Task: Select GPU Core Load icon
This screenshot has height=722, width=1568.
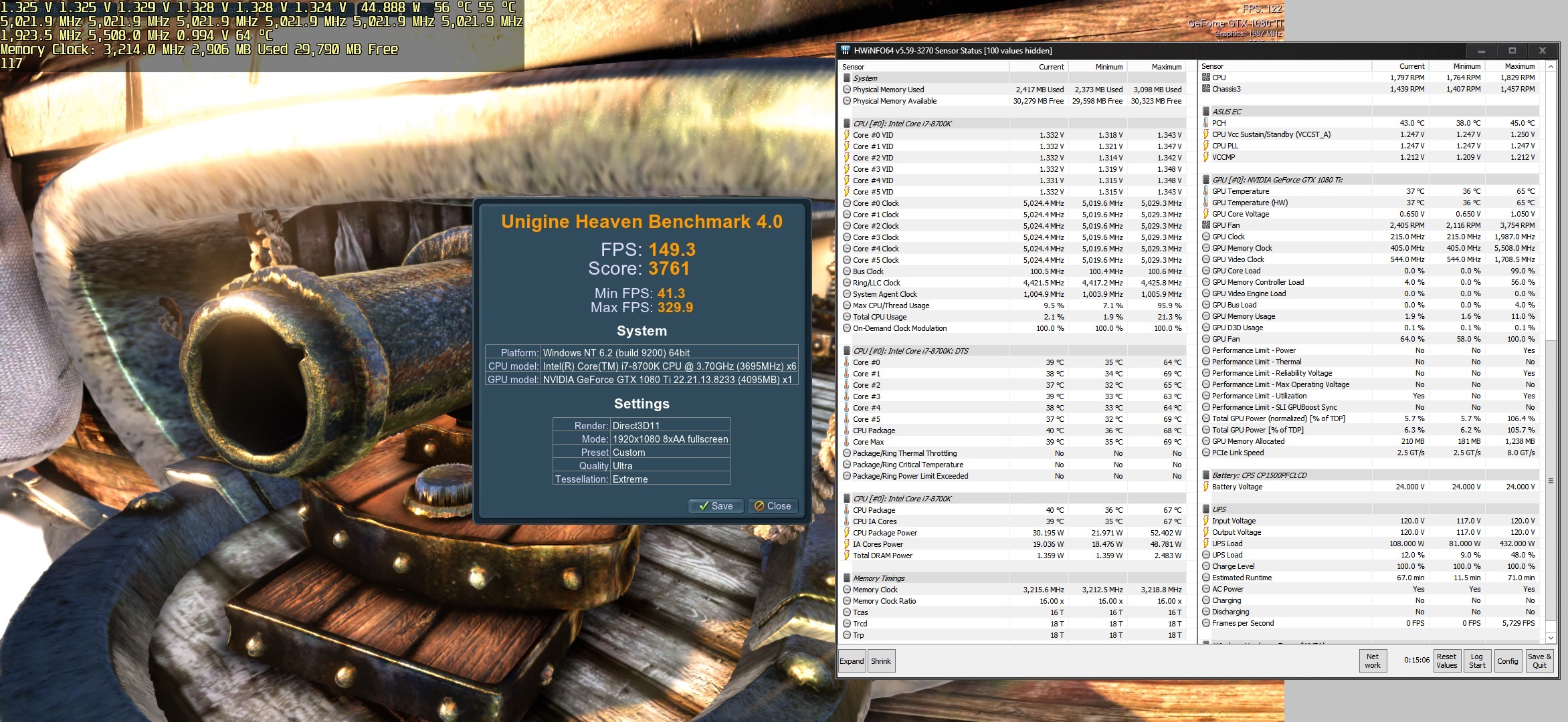Action: tap(1206, 271)
